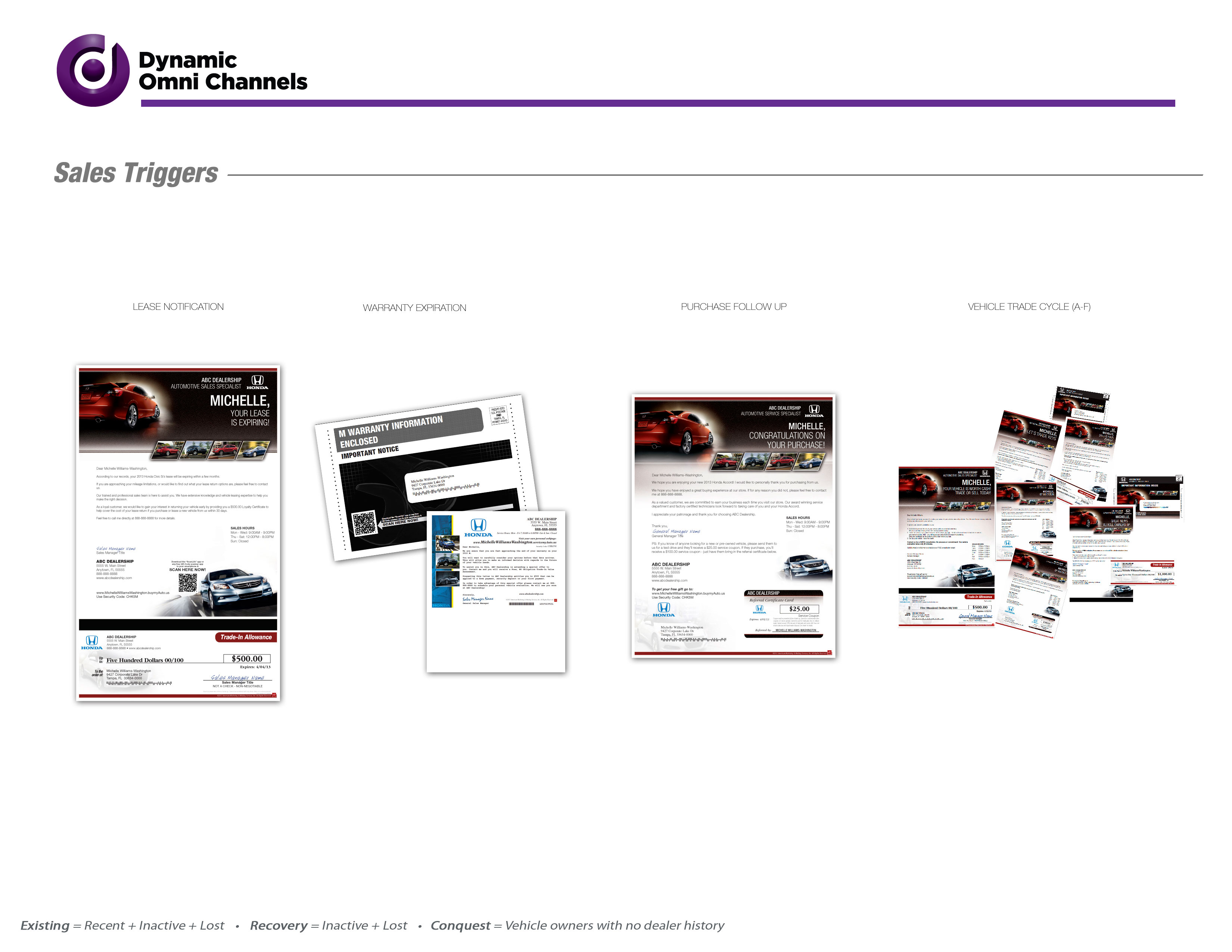Click the blue Honda logo beside the referral card

pyautogui.click(x=664, y=609)
